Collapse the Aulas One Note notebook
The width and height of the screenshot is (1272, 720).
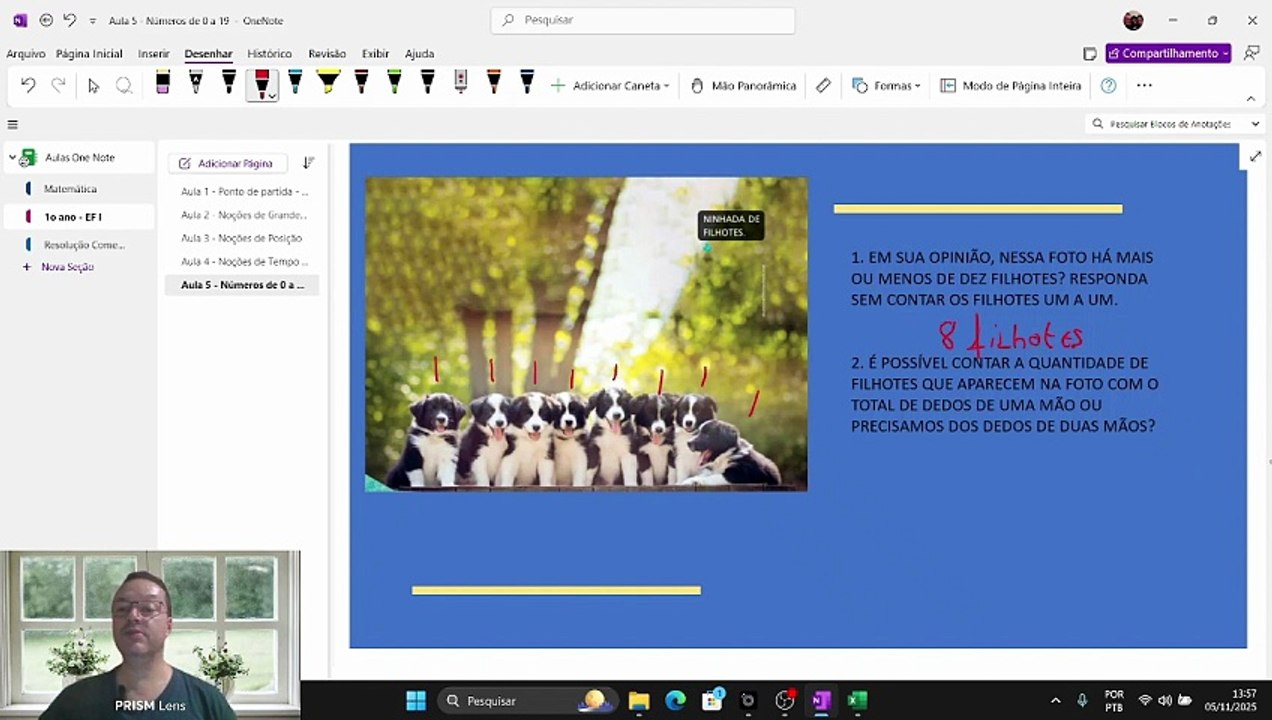12,157
